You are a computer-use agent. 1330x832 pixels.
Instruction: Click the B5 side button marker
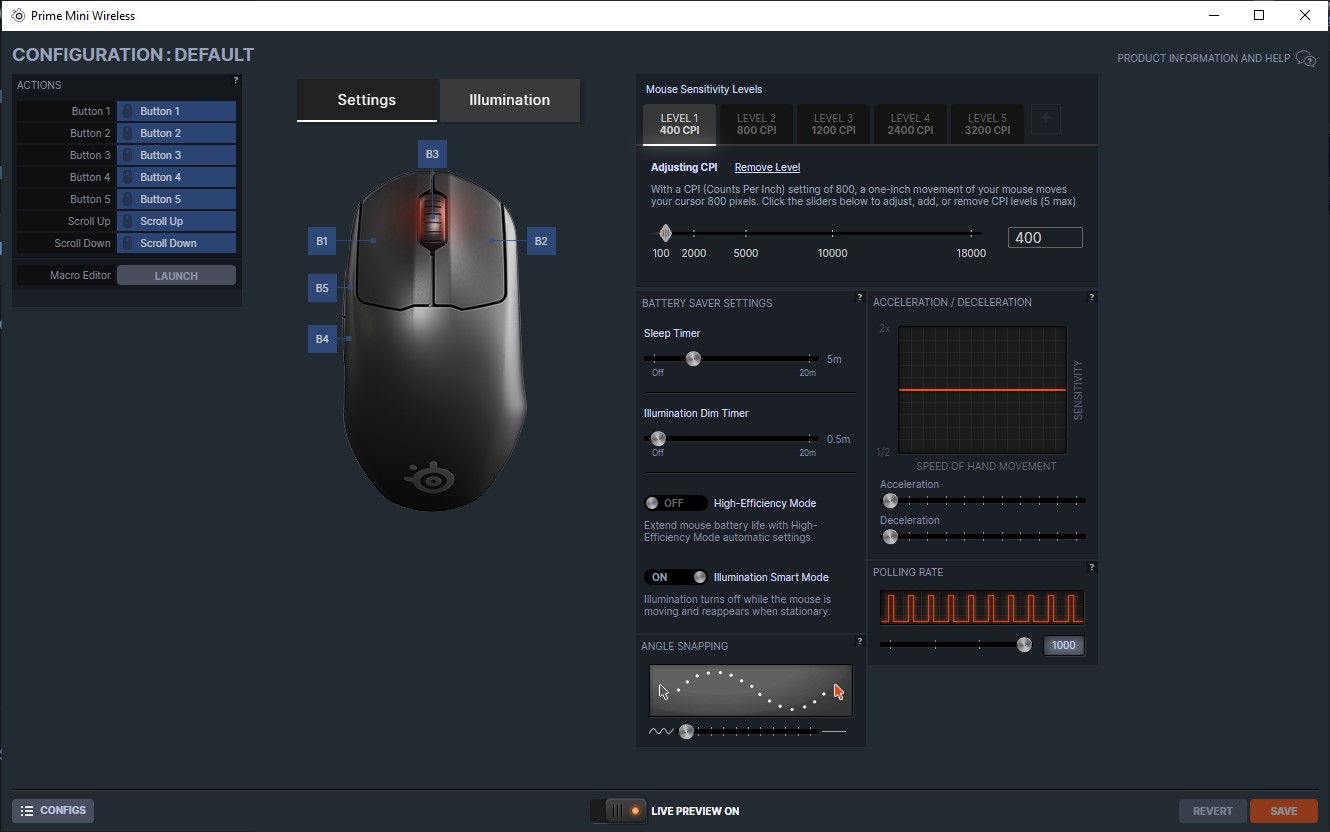pyautogui.click(x=322, y=288)
